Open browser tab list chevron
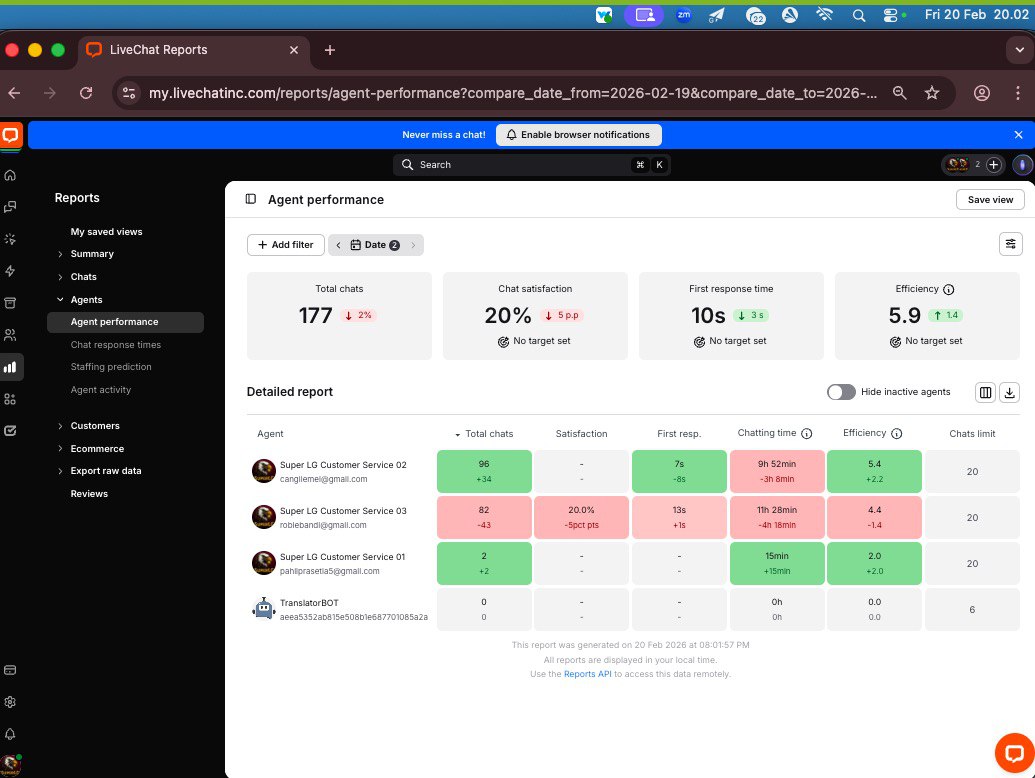Image resolution: width=1035 pixels, height=778 pixels. click(1018, 50)
